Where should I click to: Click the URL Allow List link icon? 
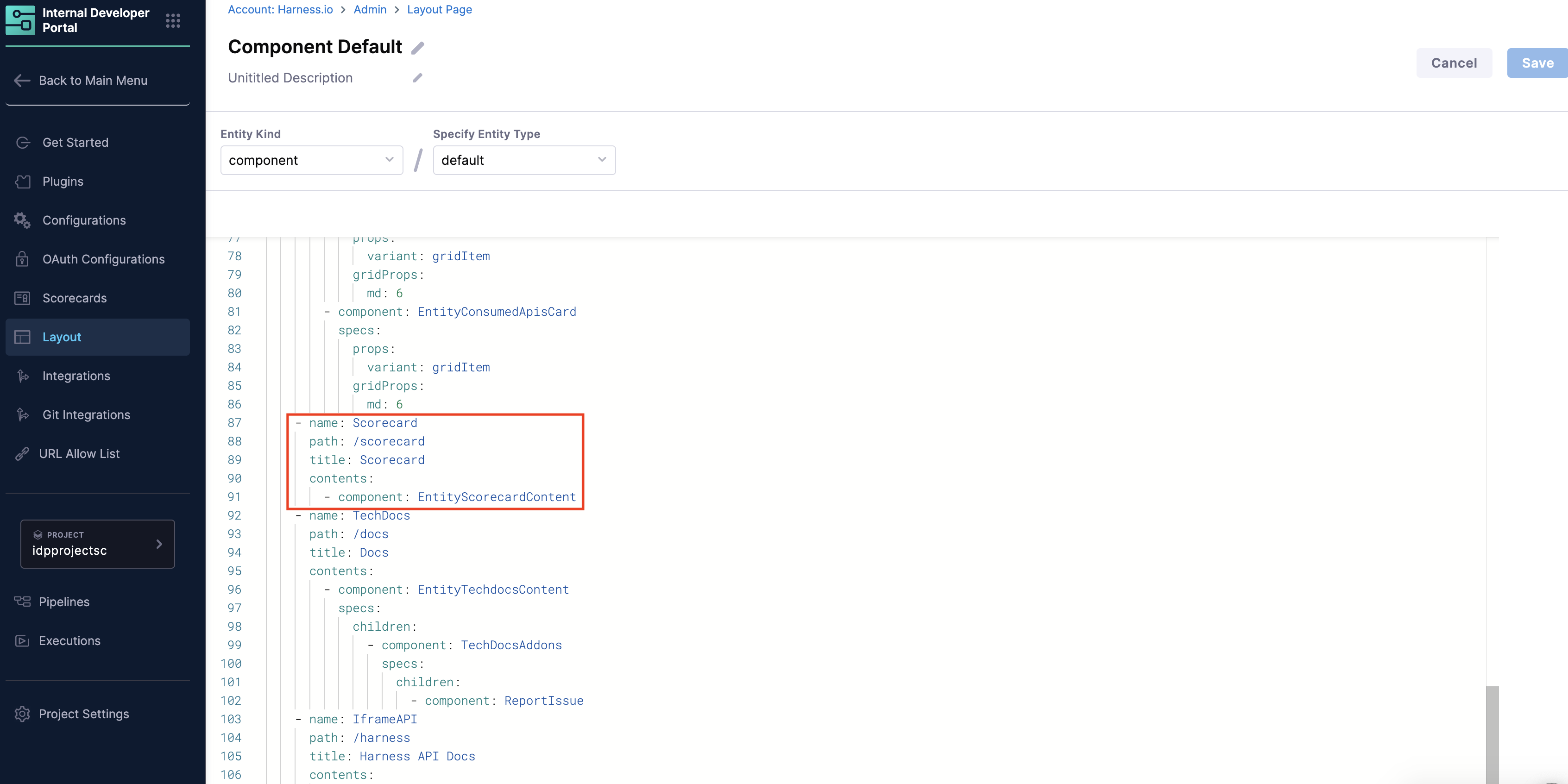coord(23,454)
